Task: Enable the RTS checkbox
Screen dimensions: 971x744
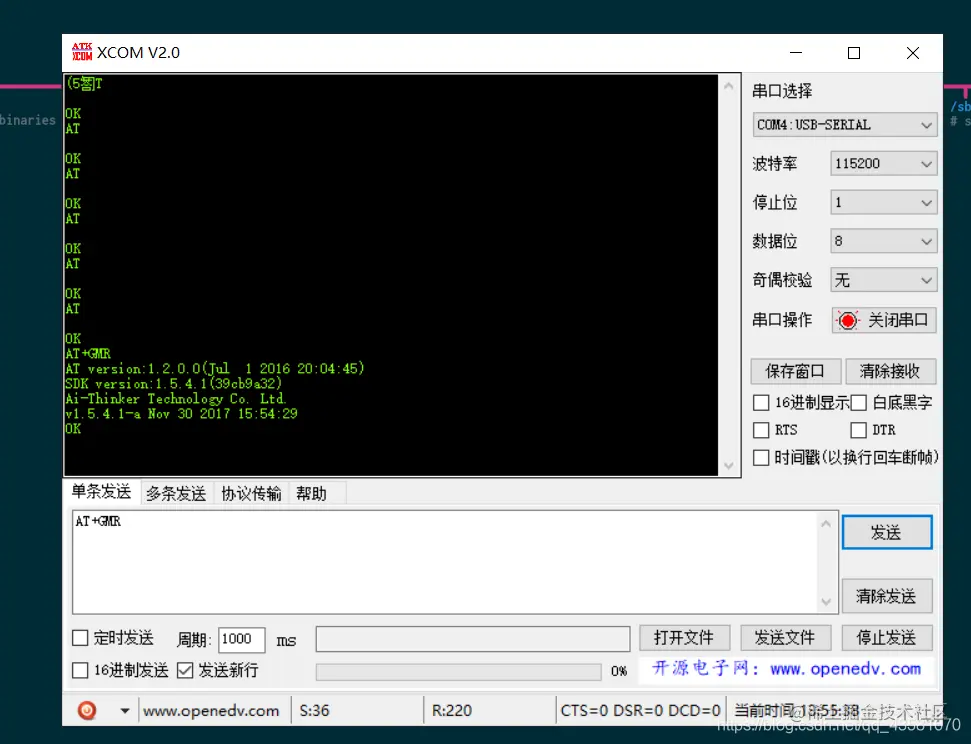Action: pos(761,430)
